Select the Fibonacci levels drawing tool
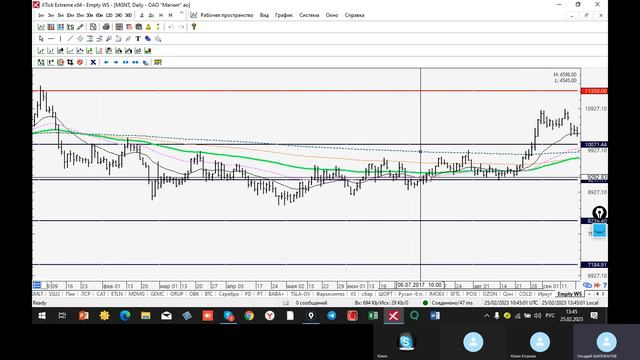 point(90,39)
